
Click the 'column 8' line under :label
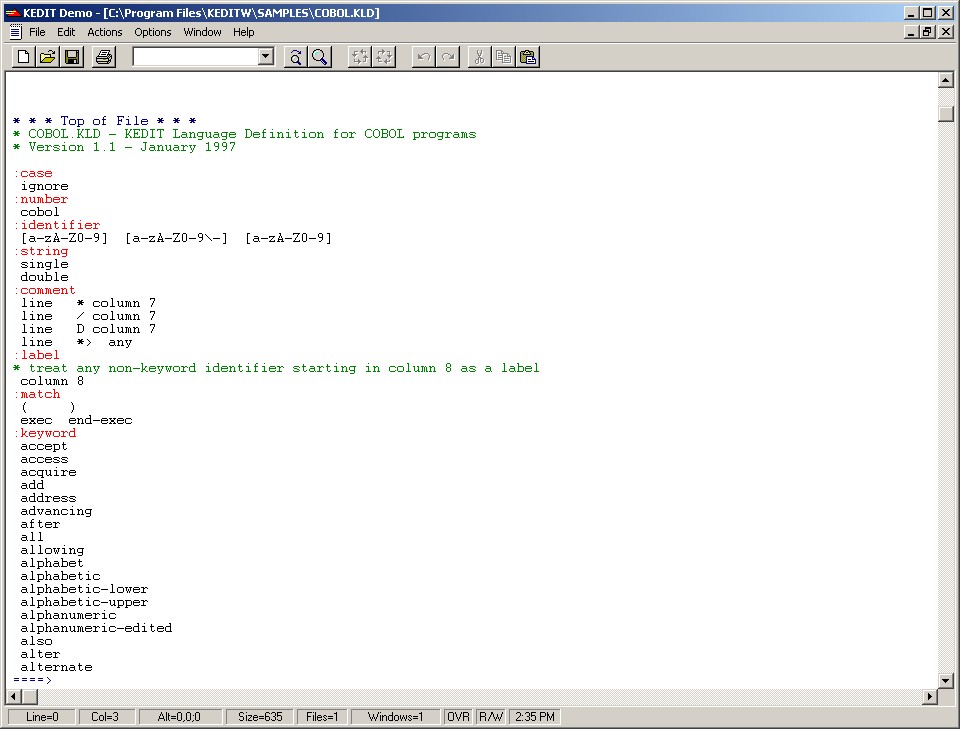[x=52, y=381]
